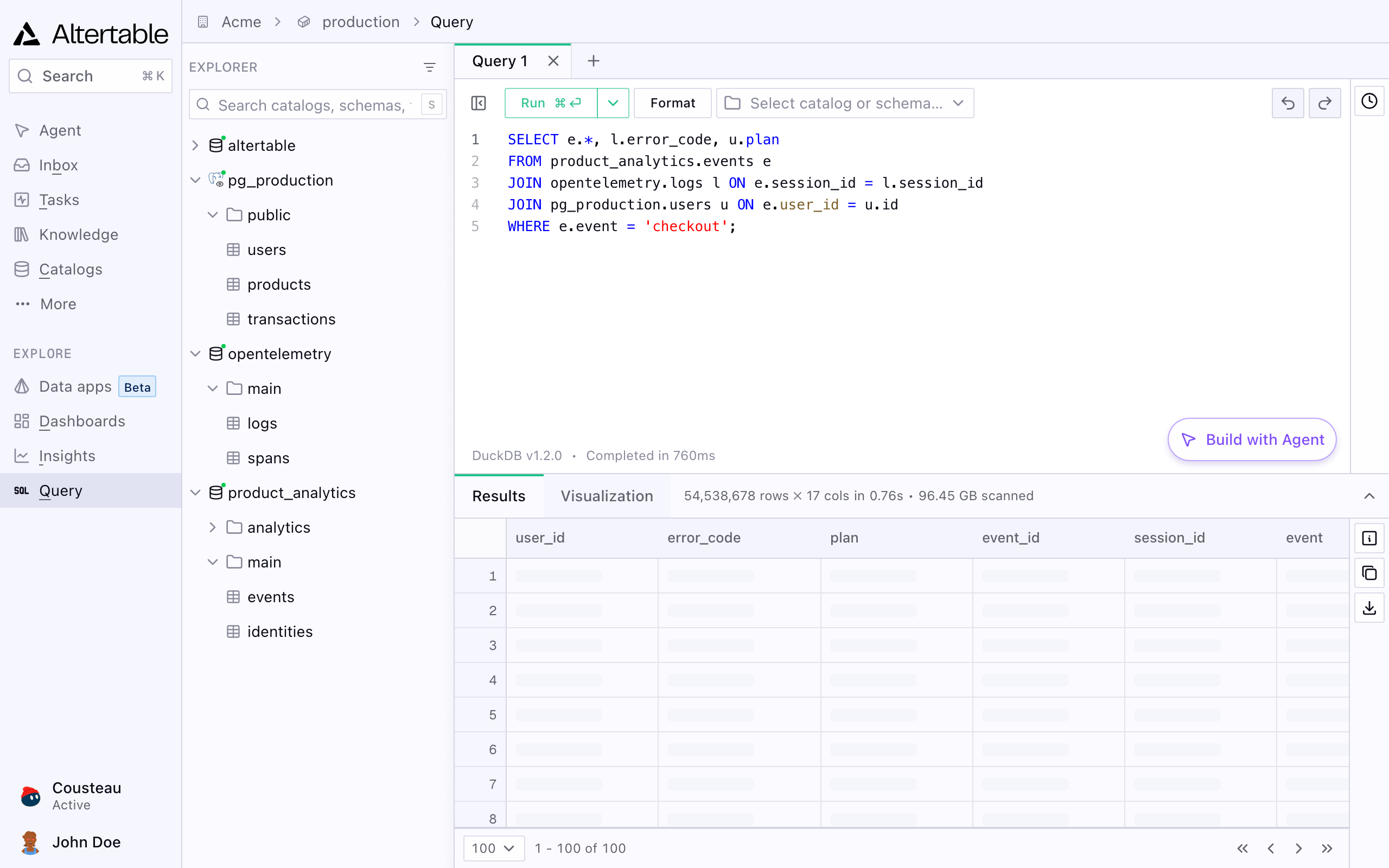Click the Altertable logo
The height and width of the screenshot is (868, 1389).
(x=91, y=34)
